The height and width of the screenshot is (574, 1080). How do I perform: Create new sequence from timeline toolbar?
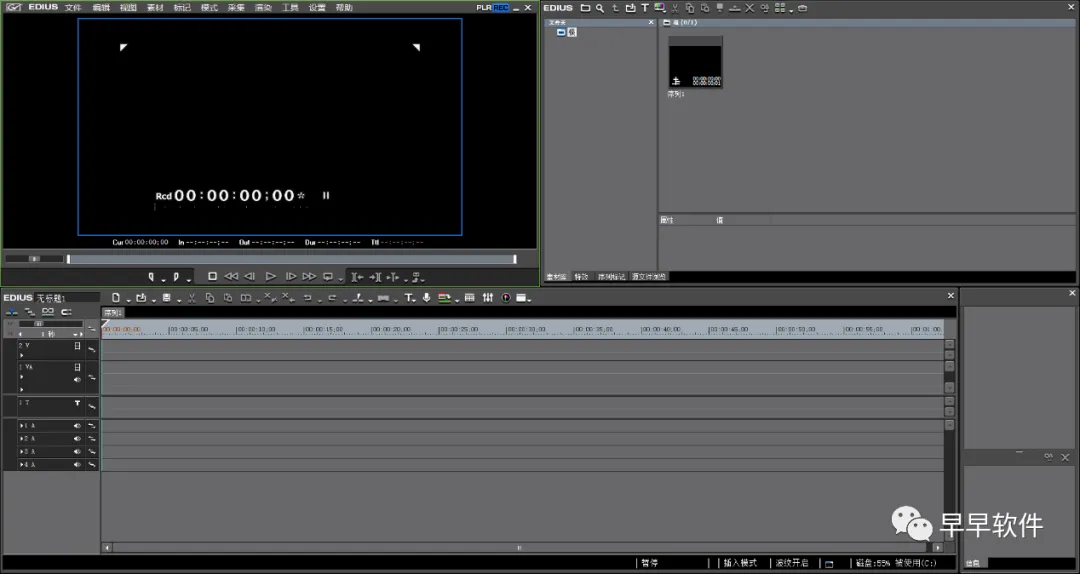[116, 298]
